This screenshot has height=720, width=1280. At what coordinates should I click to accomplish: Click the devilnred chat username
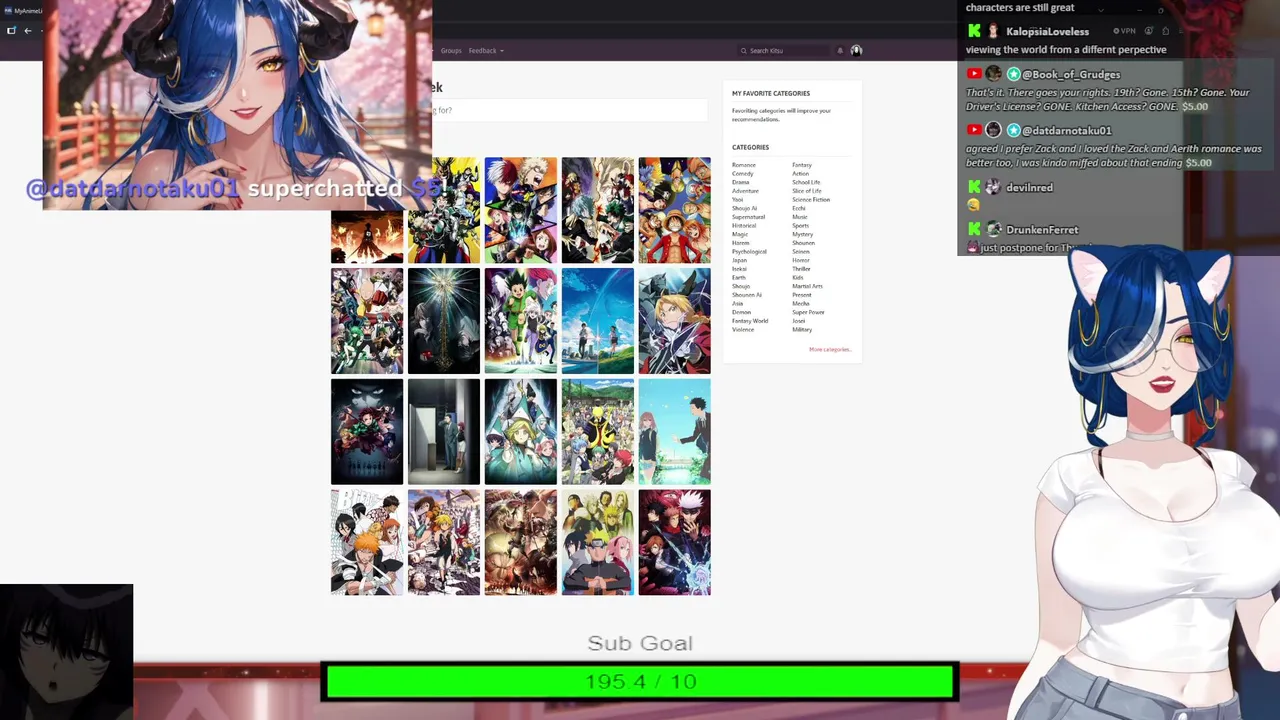(x=1029, y=188)
